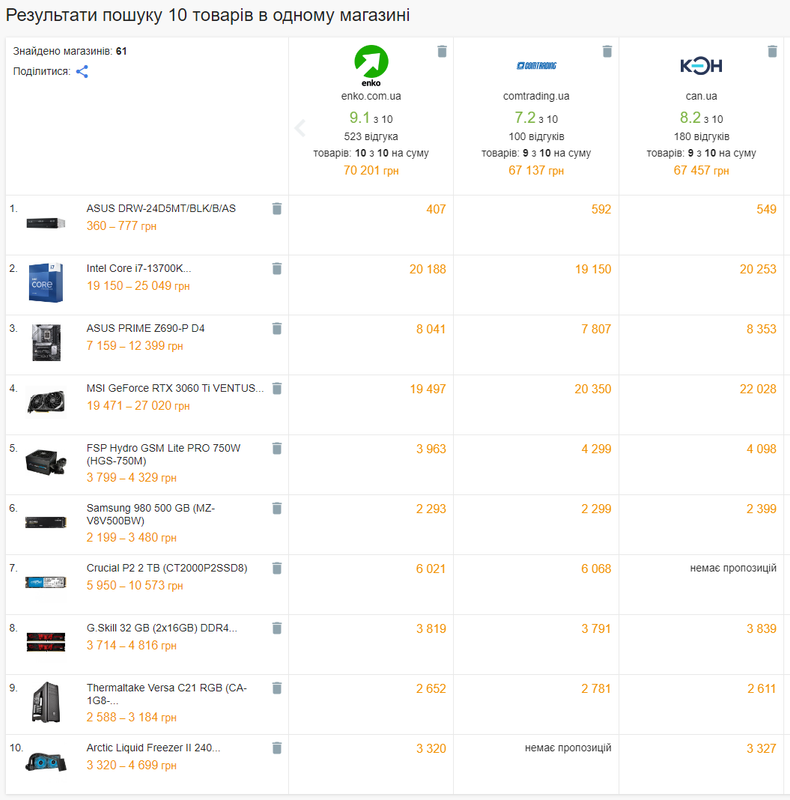Open MSI GeForce RTX 3060 Ti VENTUS link
Screen dimensions: 790x800
(x=175, y=388)
